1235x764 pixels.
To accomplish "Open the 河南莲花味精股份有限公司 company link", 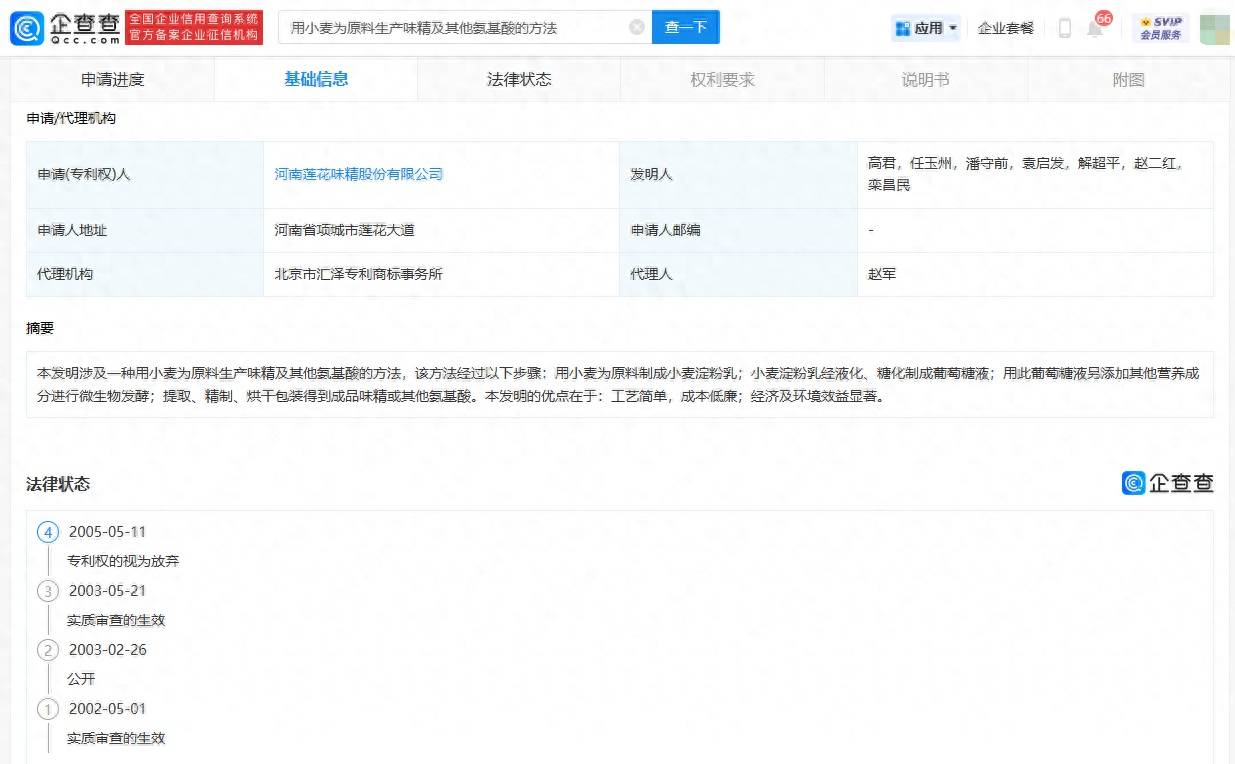I will click(359, 174).
